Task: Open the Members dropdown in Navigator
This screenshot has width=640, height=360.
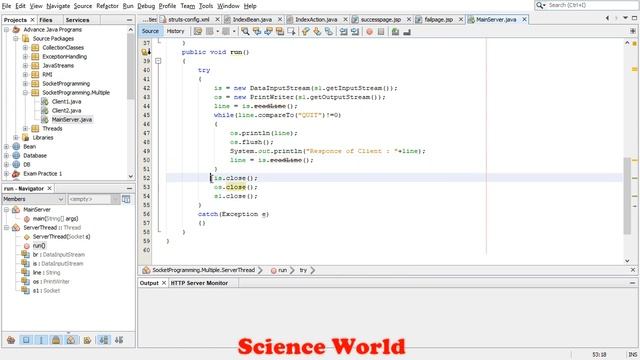Action: [33, 199]
